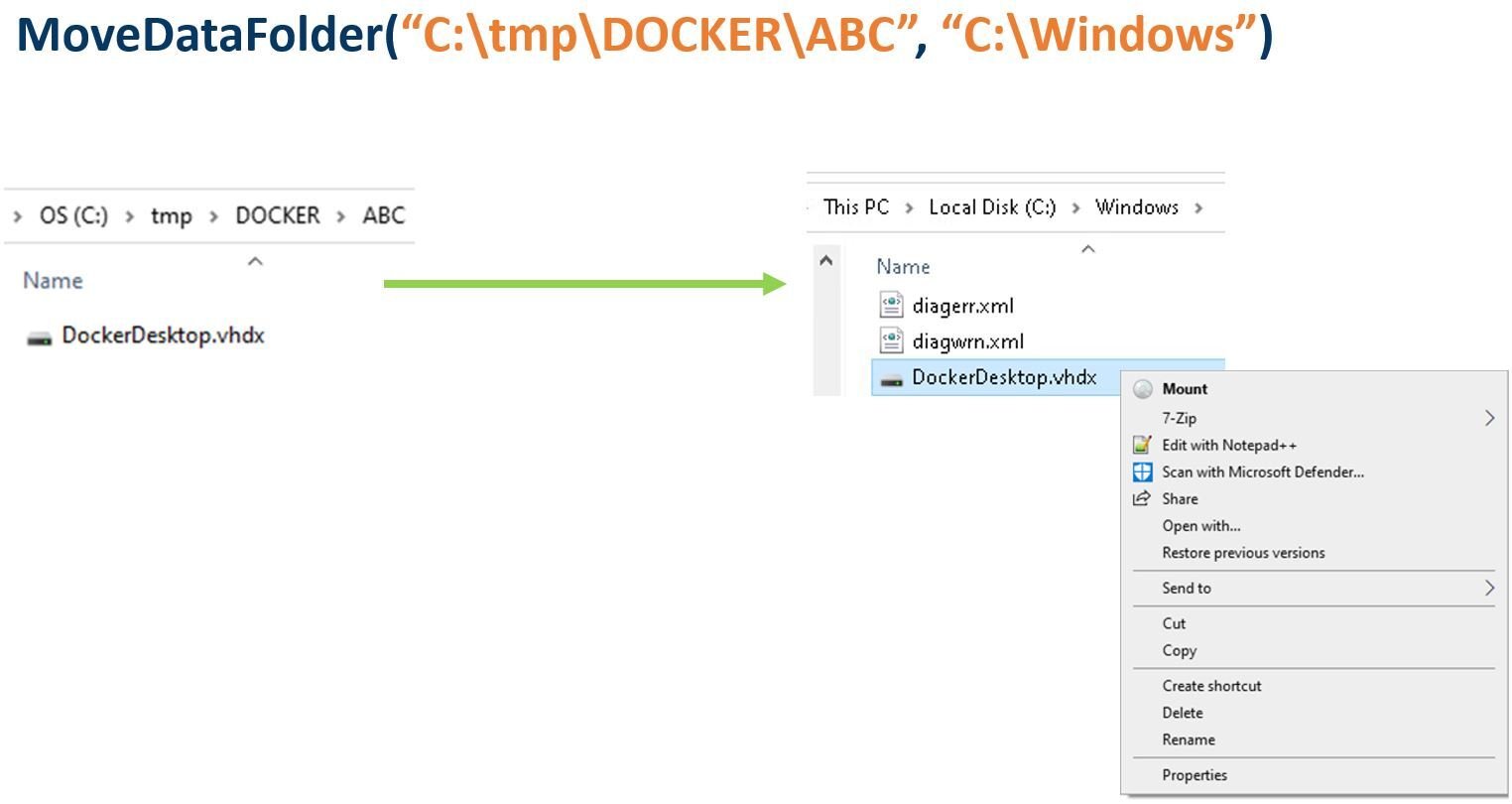Go to OS (C:) in the breadcrumb
This screenshot has height=804, width=1512.
[x=73, y=215]
